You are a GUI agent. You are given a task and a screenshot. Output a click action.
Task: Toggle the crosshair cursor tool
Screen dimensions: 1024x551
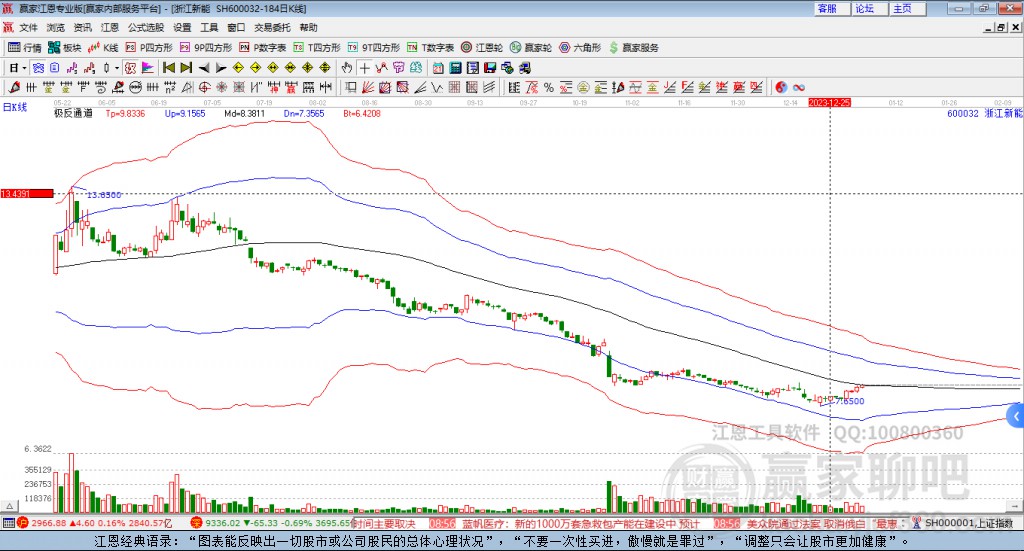(364, 68)
